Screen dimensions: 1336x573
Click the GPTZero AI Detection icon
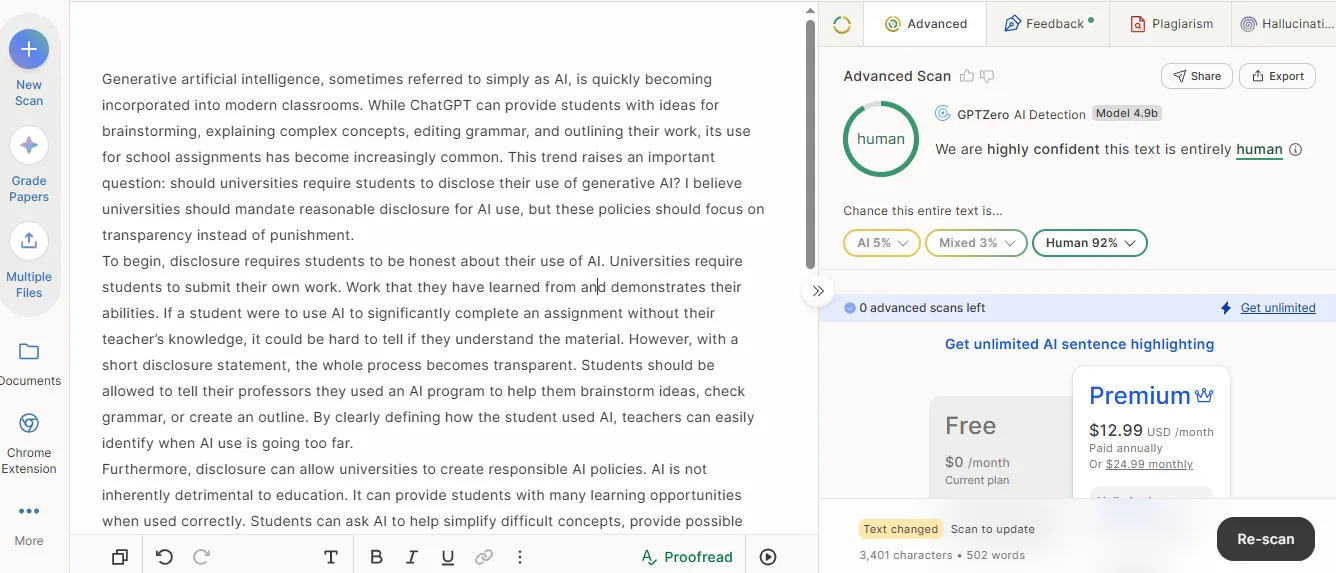942,114
